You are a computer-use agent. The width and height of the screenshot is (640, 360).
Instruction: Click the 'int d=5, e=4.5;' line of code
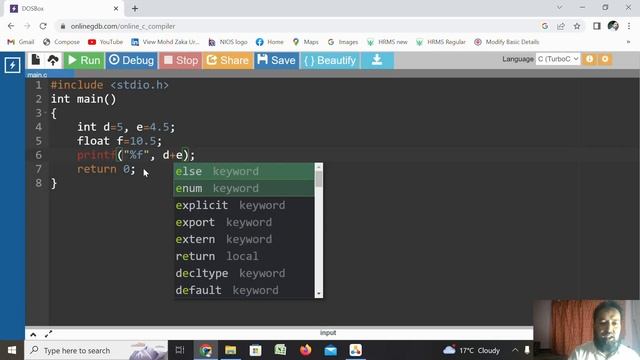tap(126, 127)
